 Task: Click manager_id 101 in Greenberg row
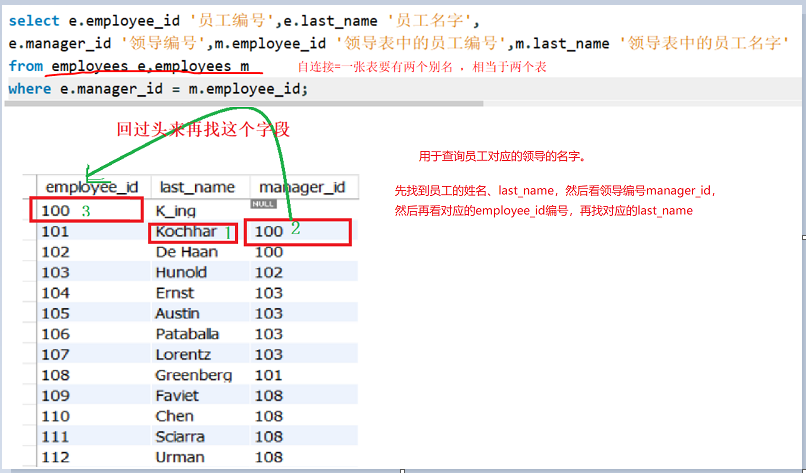click(x=304, y=375)
